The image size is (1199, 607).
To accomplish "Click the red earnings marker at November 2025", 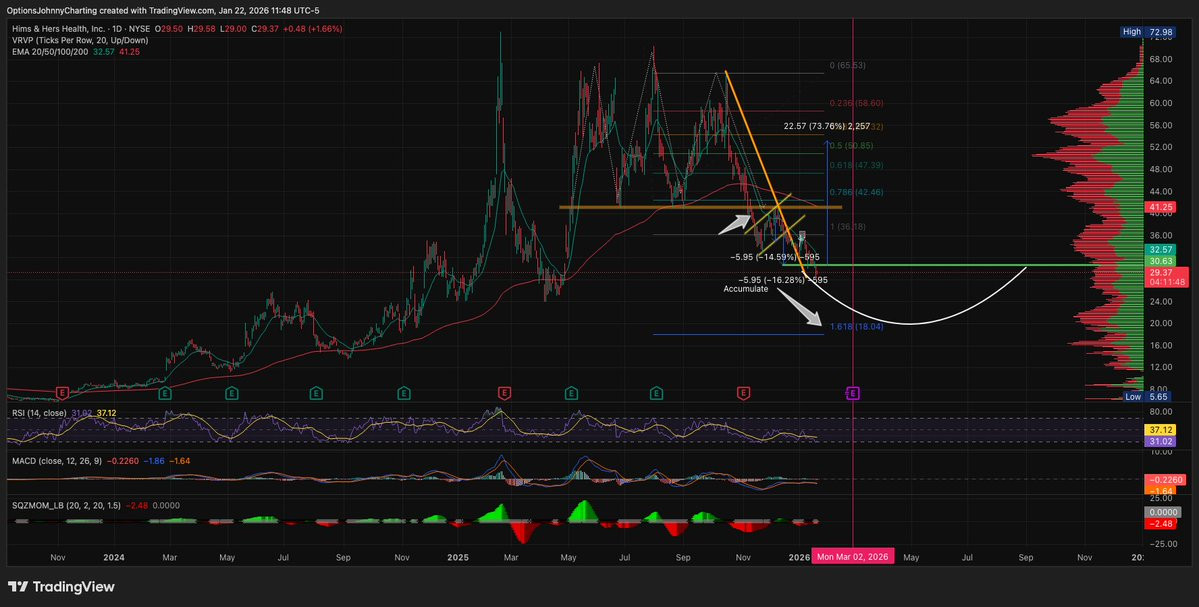I will coord(742,393).
